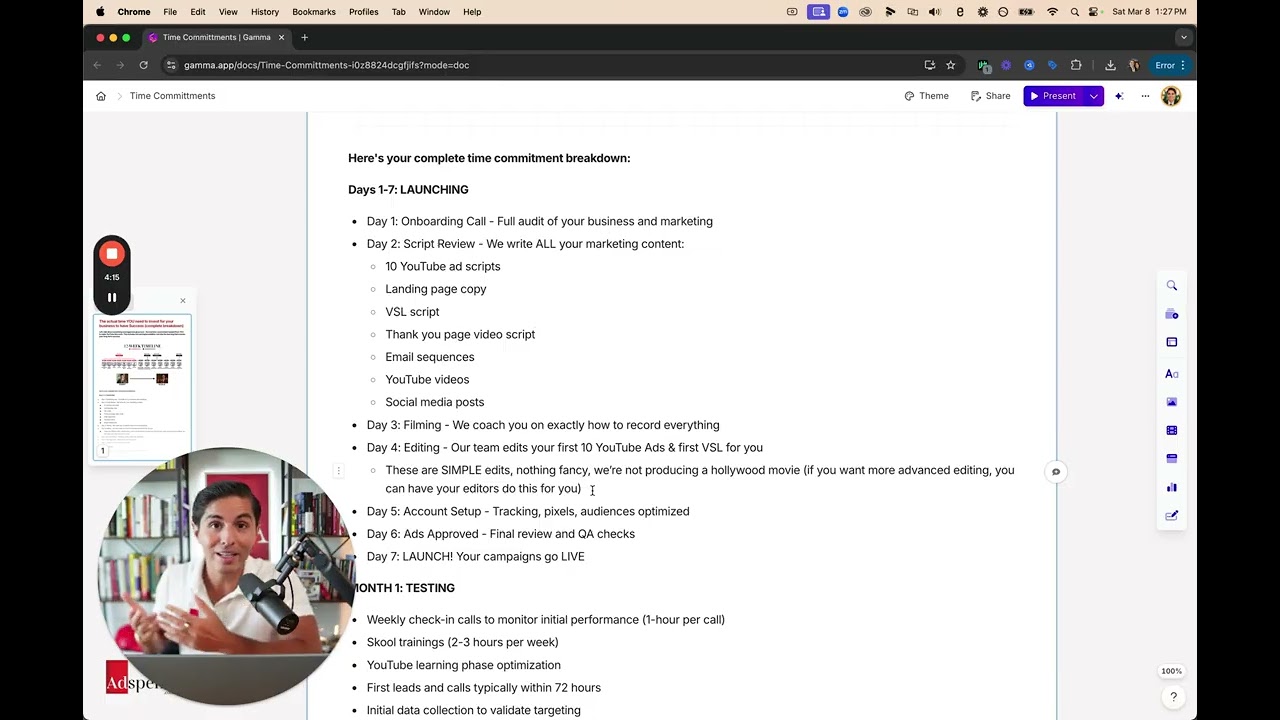Click the Time Committments breadcrumb title
Screen dimensions: 1280x720
tap(172, 96)
